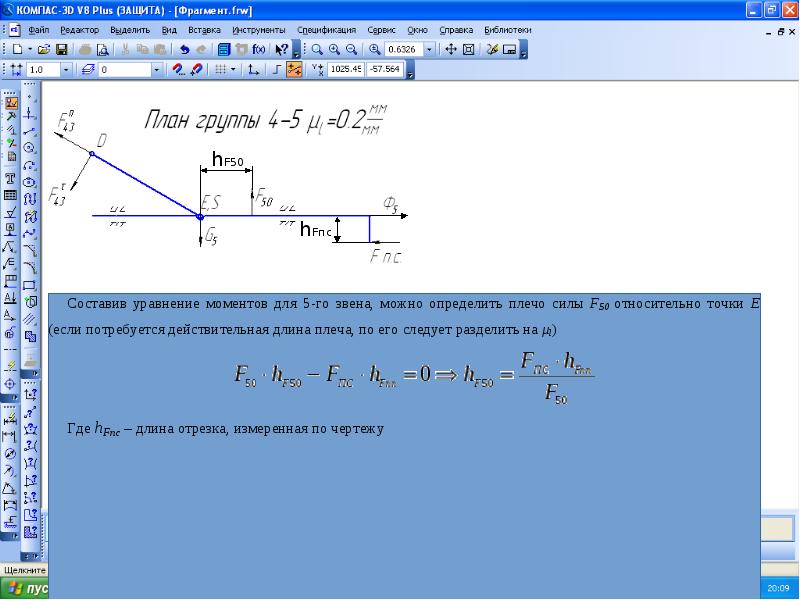Viewport: 800px width, 600px height.
Task: Open the layer number 0 dropdown
Action: point(157,70)
